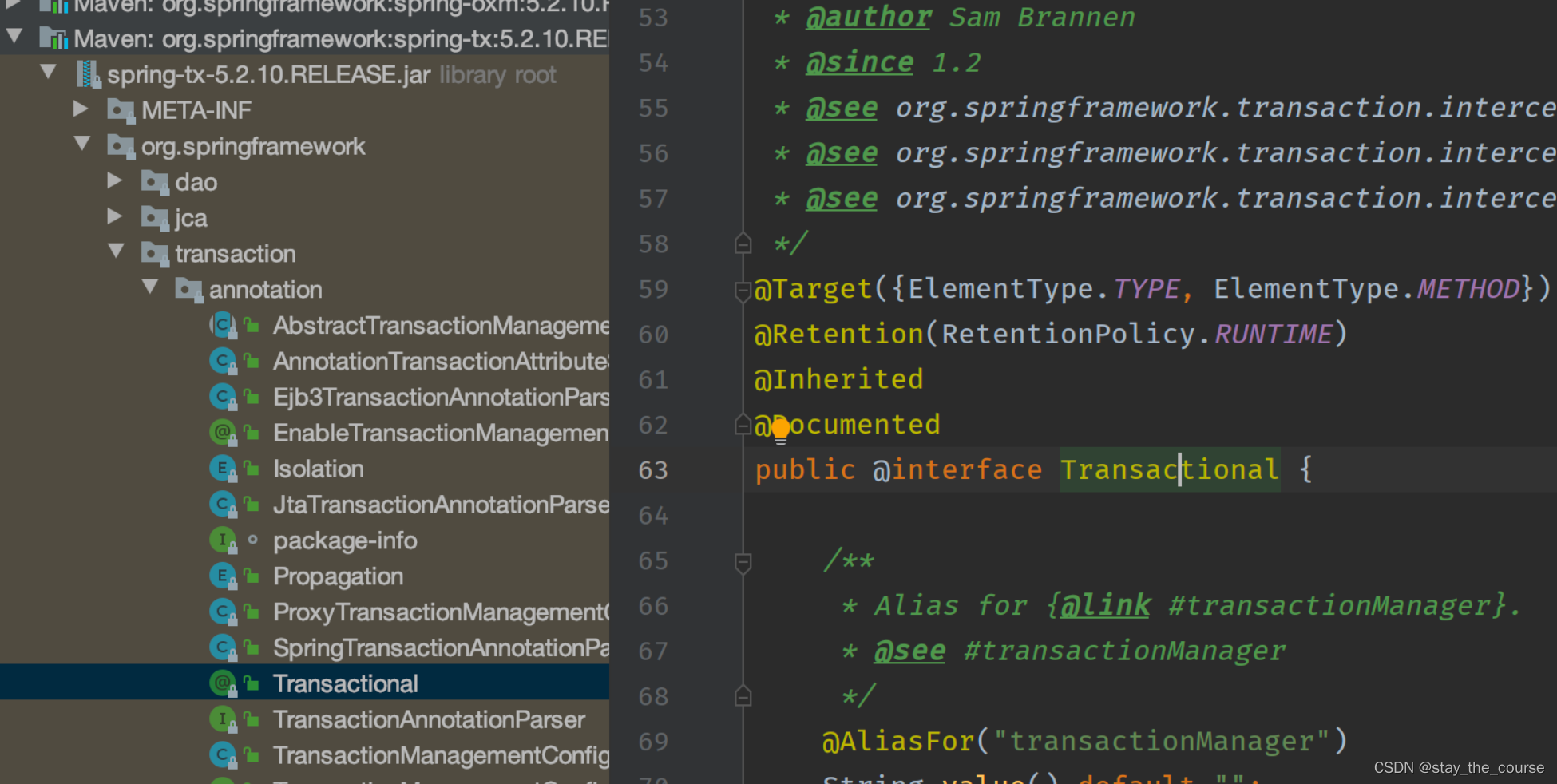1557x784 pixels.
Task: Click the package-info interface icon
Action: (224, 540)
